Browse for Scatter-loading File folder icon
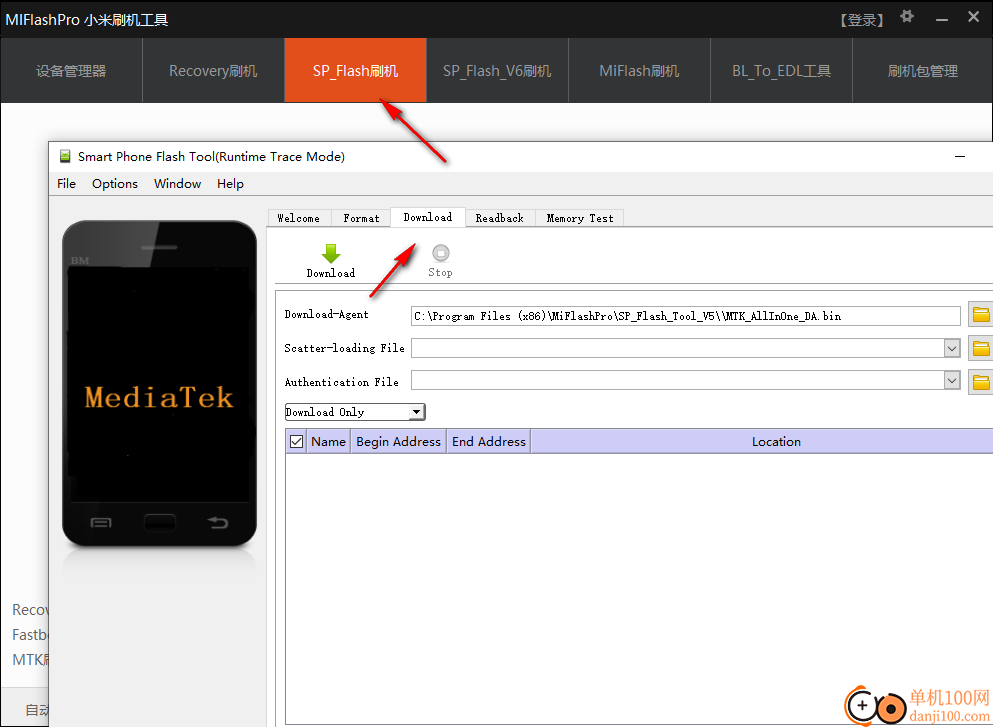The height and width of the screenshot is (727, 993). pyautogui.click(x=980, y=348)
